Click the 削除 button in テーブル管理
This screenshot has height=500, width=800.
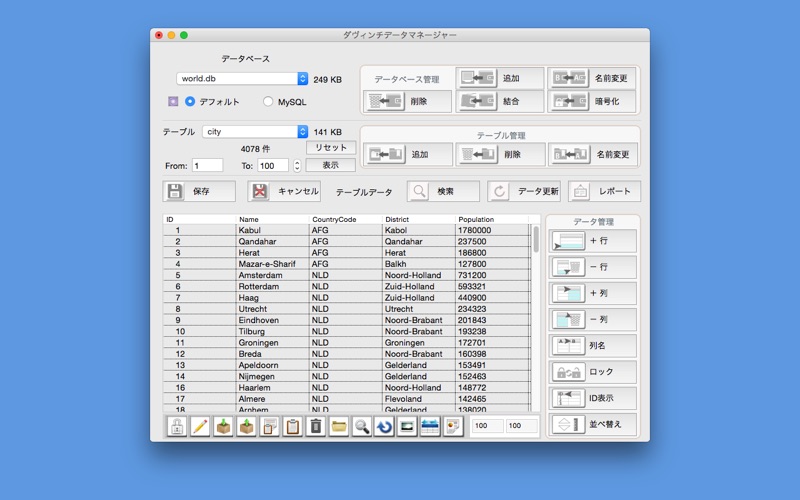pyautogui.click(x=501, y=154)
